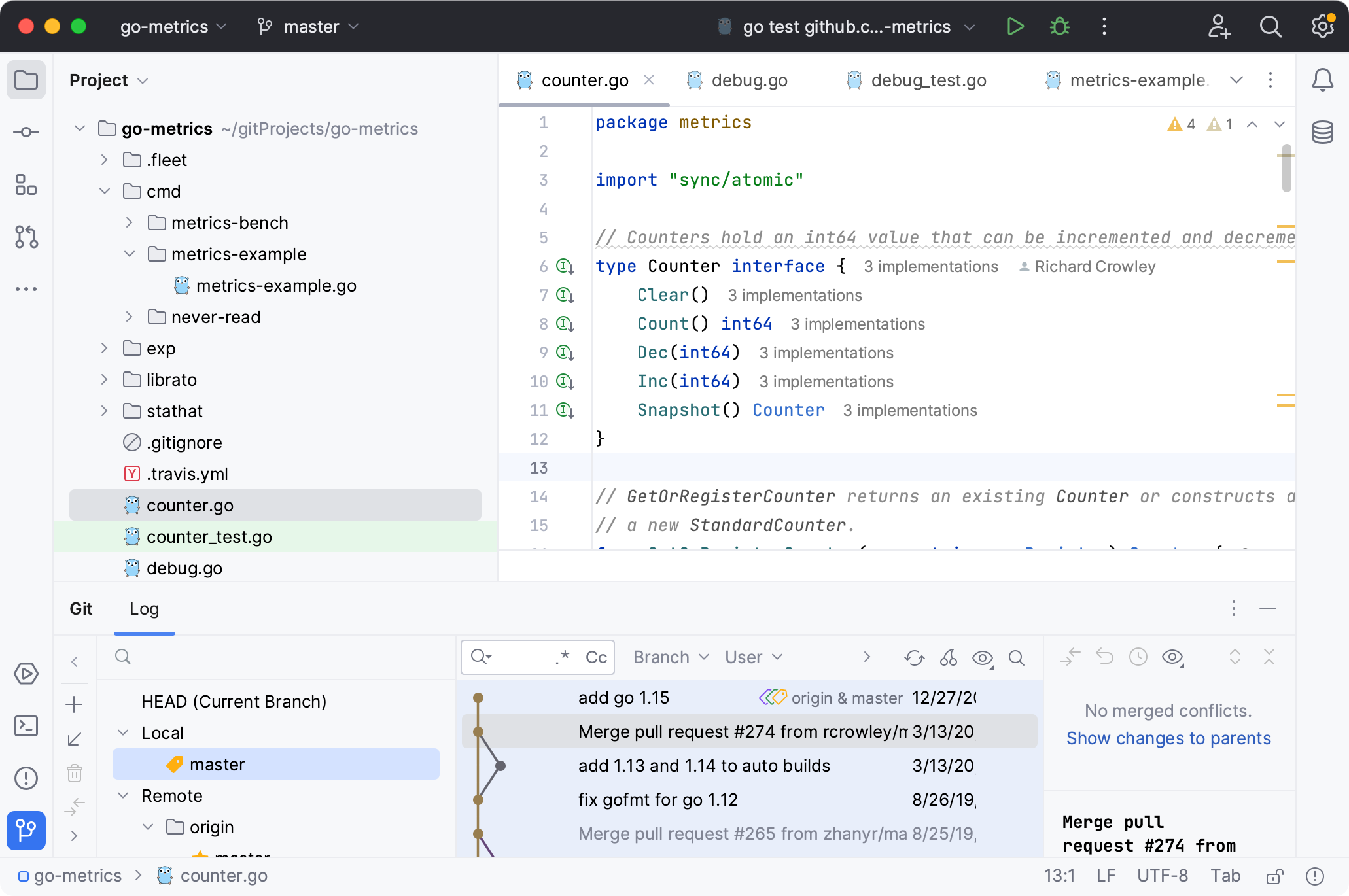Toggle match case Cc in log search

(x=596, y=657)
